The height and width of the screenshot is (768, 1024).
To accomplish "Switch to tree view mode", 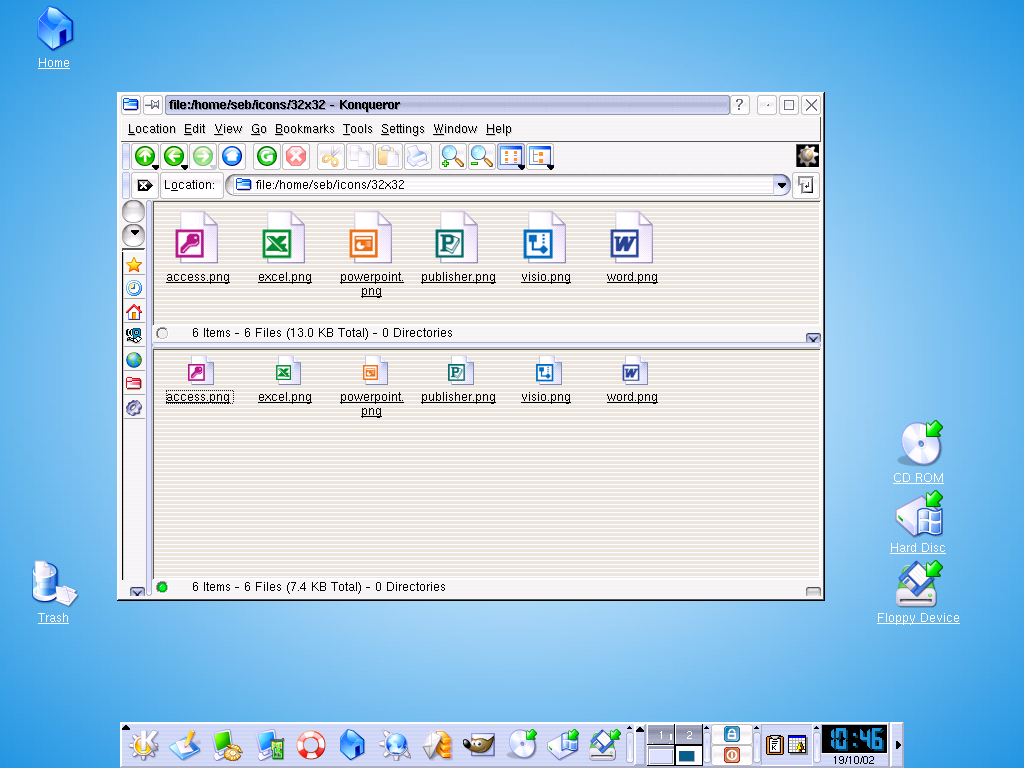I will click(x=540, y=157).
